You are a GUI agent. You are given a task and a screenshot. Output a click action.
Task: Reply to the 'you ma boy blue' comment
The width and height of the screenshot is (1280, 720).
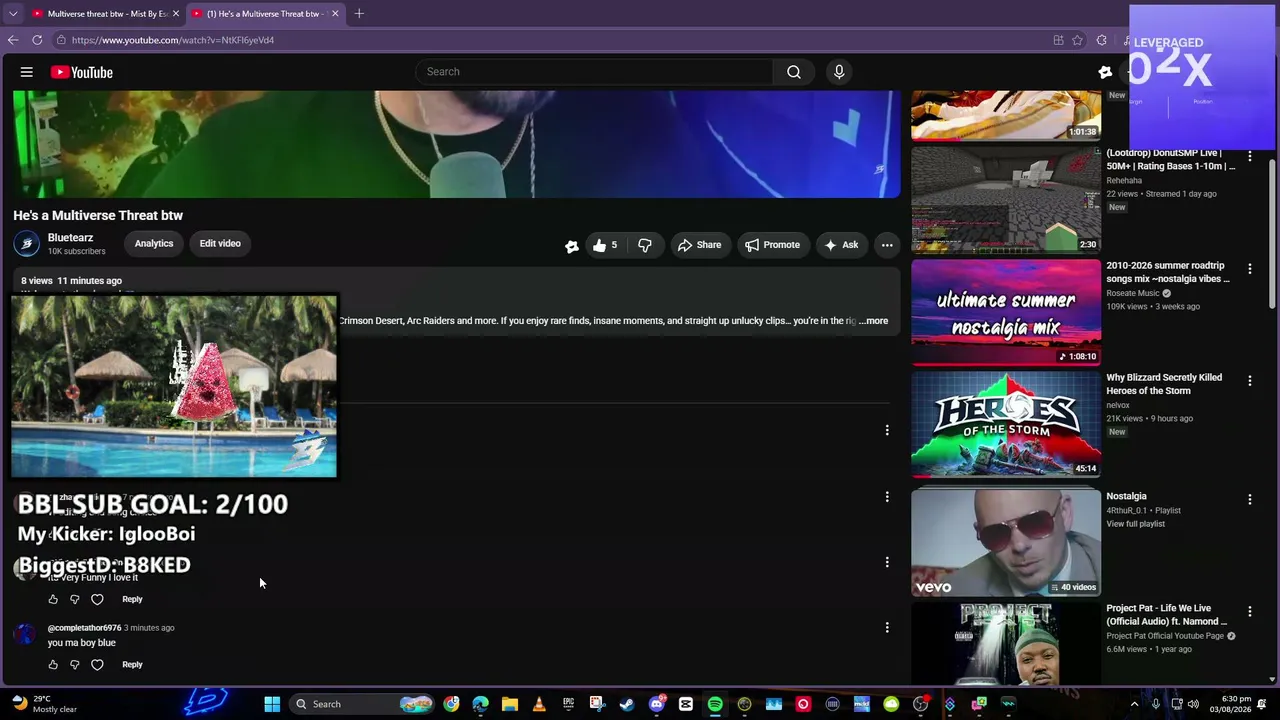pyautogui.click(x=132, y=664)
